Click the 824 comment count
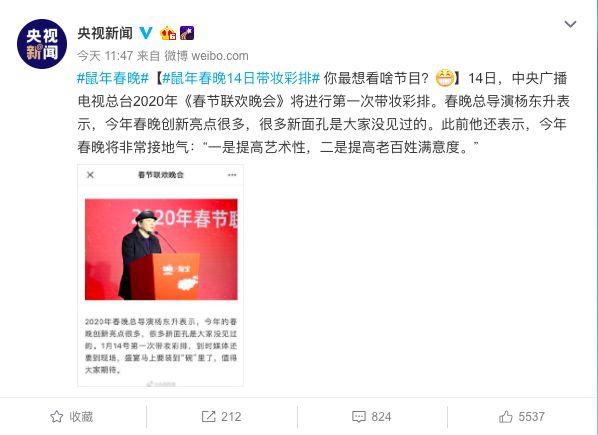This screenshot has width=598, height=435. 381,417
